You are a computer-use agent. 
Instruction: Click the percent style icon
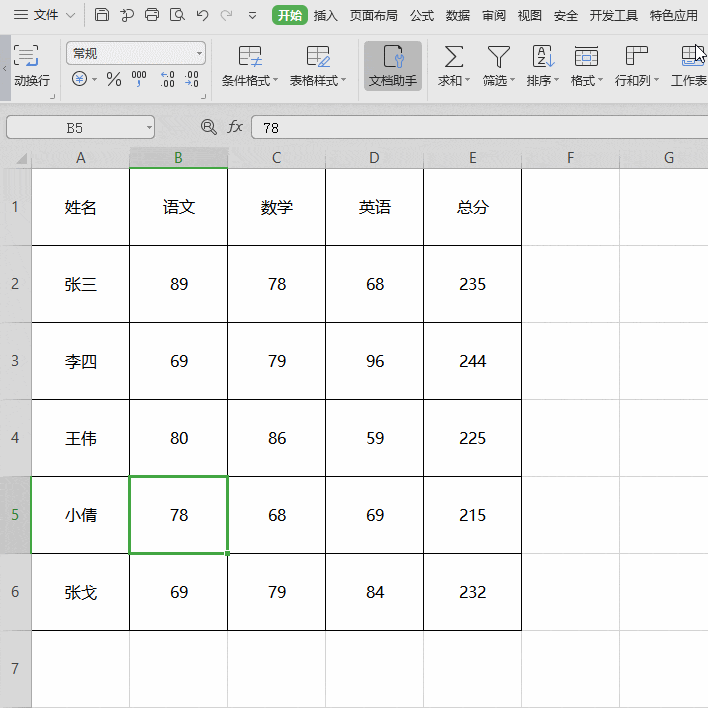pyautogui.click(x=114, y=79)
